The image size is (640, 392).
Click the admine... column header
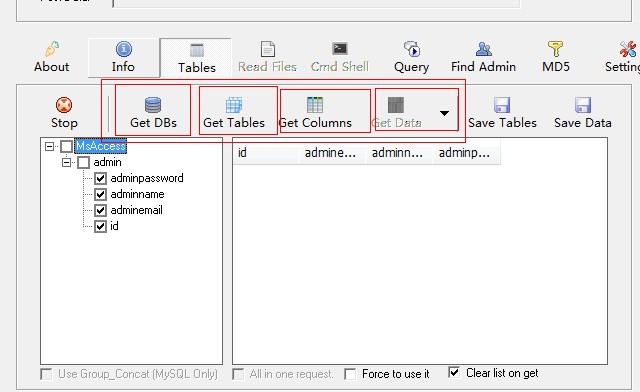[x=332, y=153]
